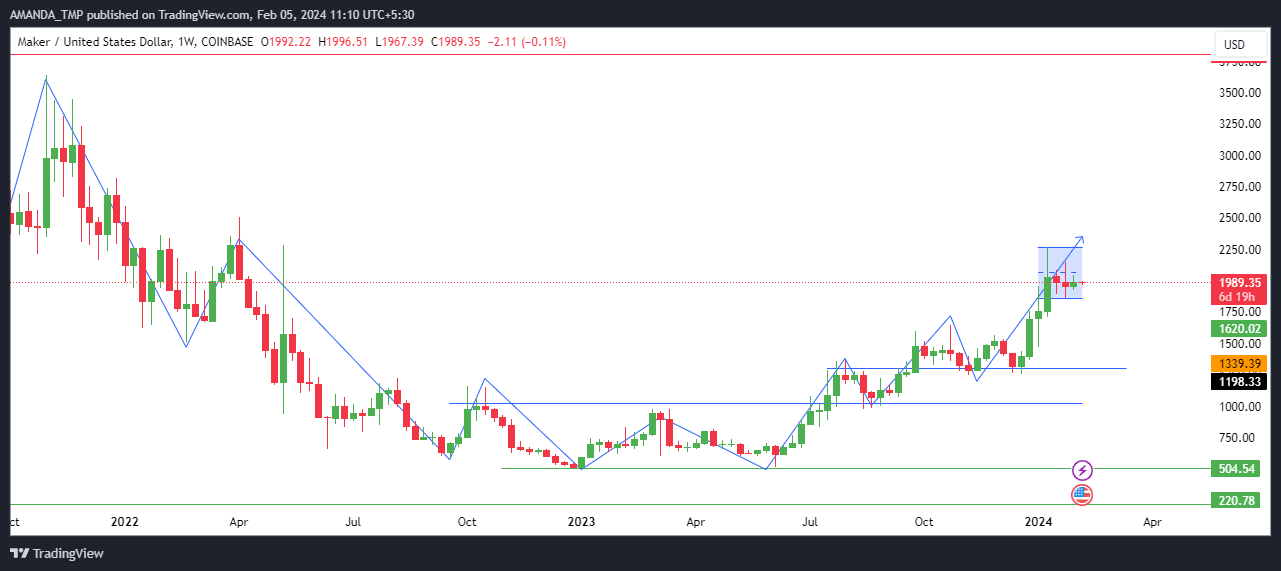Click the US flag economic event icon

(x=1082, y=494)
